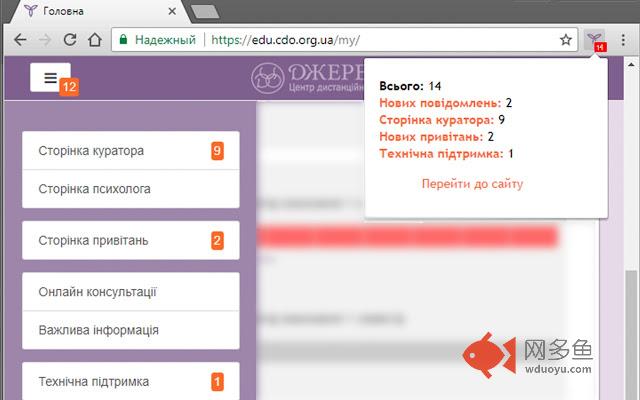The width and height of the screenshot is (640, 400).
Task: Click Сторінка куратора line in the popup
Action: [x=436, y=120]
